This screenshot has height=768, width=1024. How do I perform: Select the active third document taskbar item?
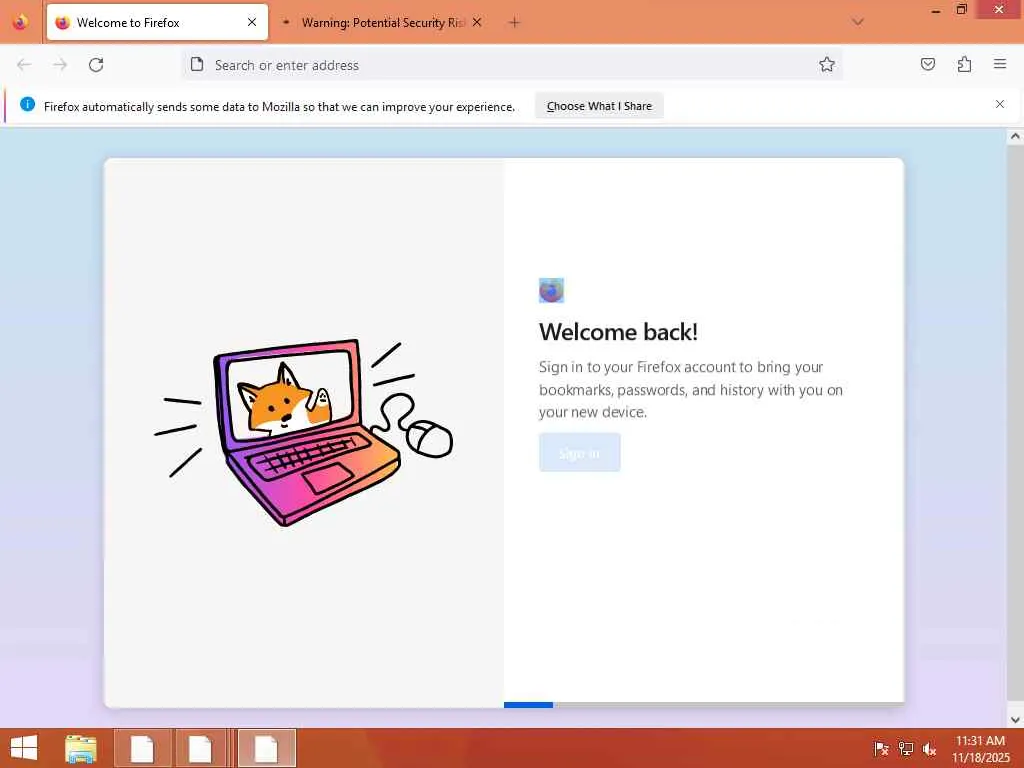pos(266,748)
